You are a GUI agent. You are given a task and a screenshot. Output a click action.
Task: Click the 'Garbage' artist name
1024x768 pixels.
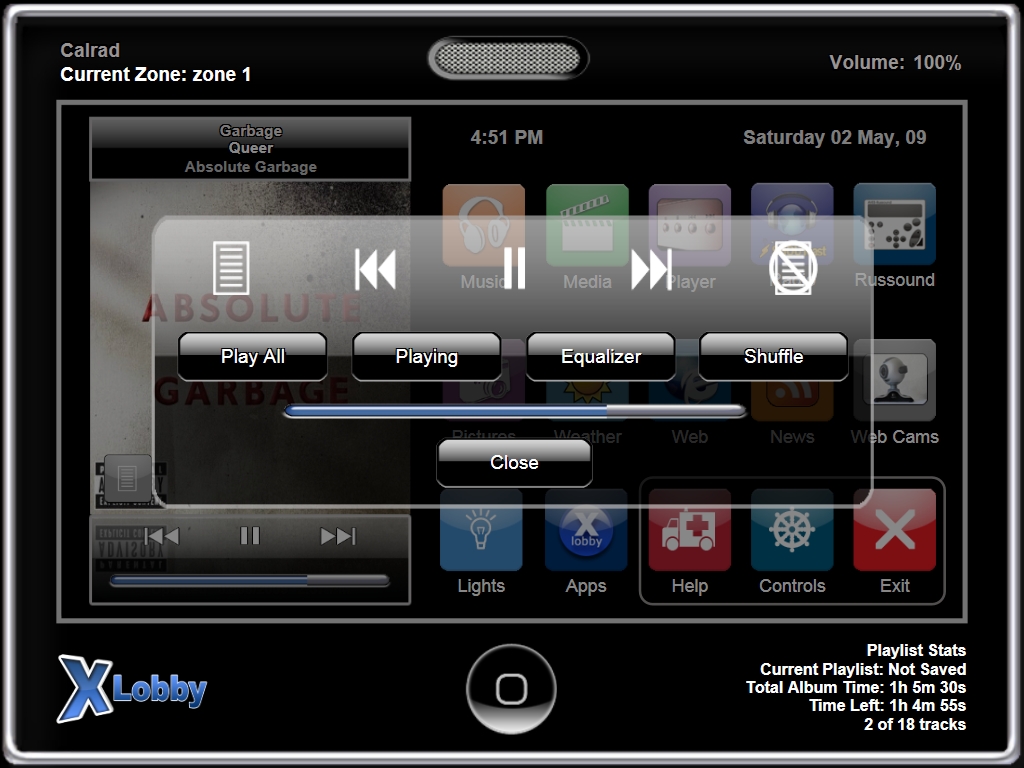[251, 131]
